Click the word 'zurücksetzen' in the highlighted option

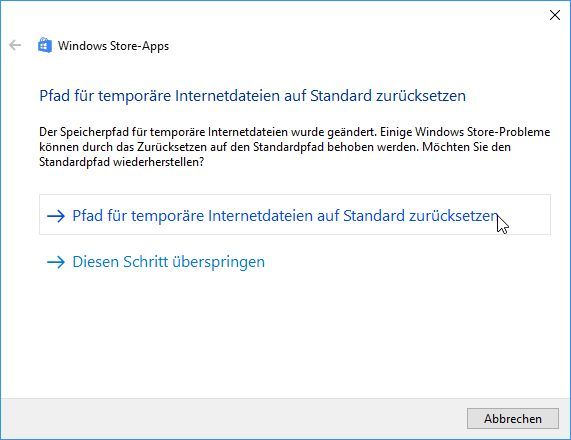pos(453,216)
